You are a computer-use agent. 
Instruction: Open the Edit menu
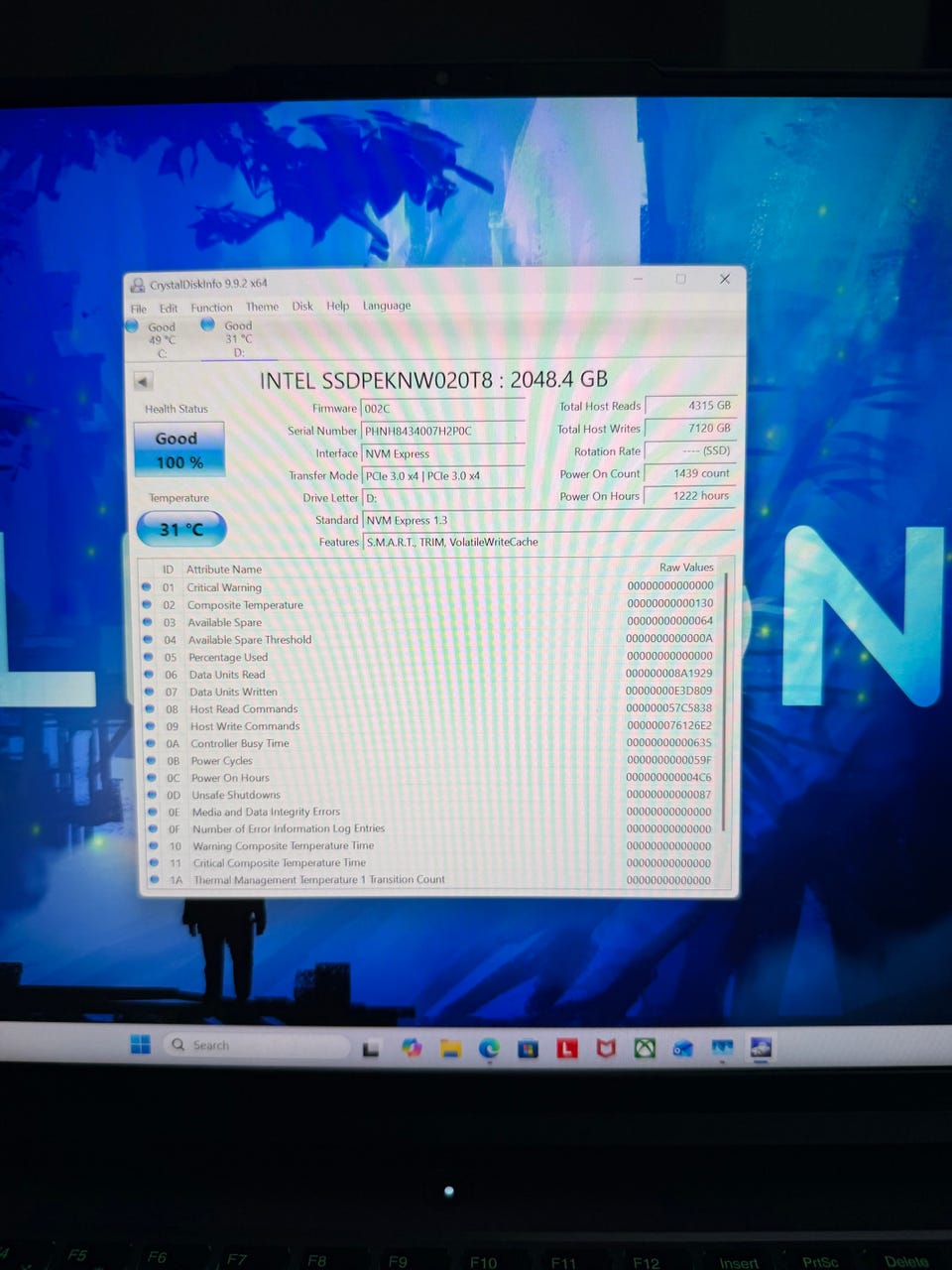click(169, 309)
